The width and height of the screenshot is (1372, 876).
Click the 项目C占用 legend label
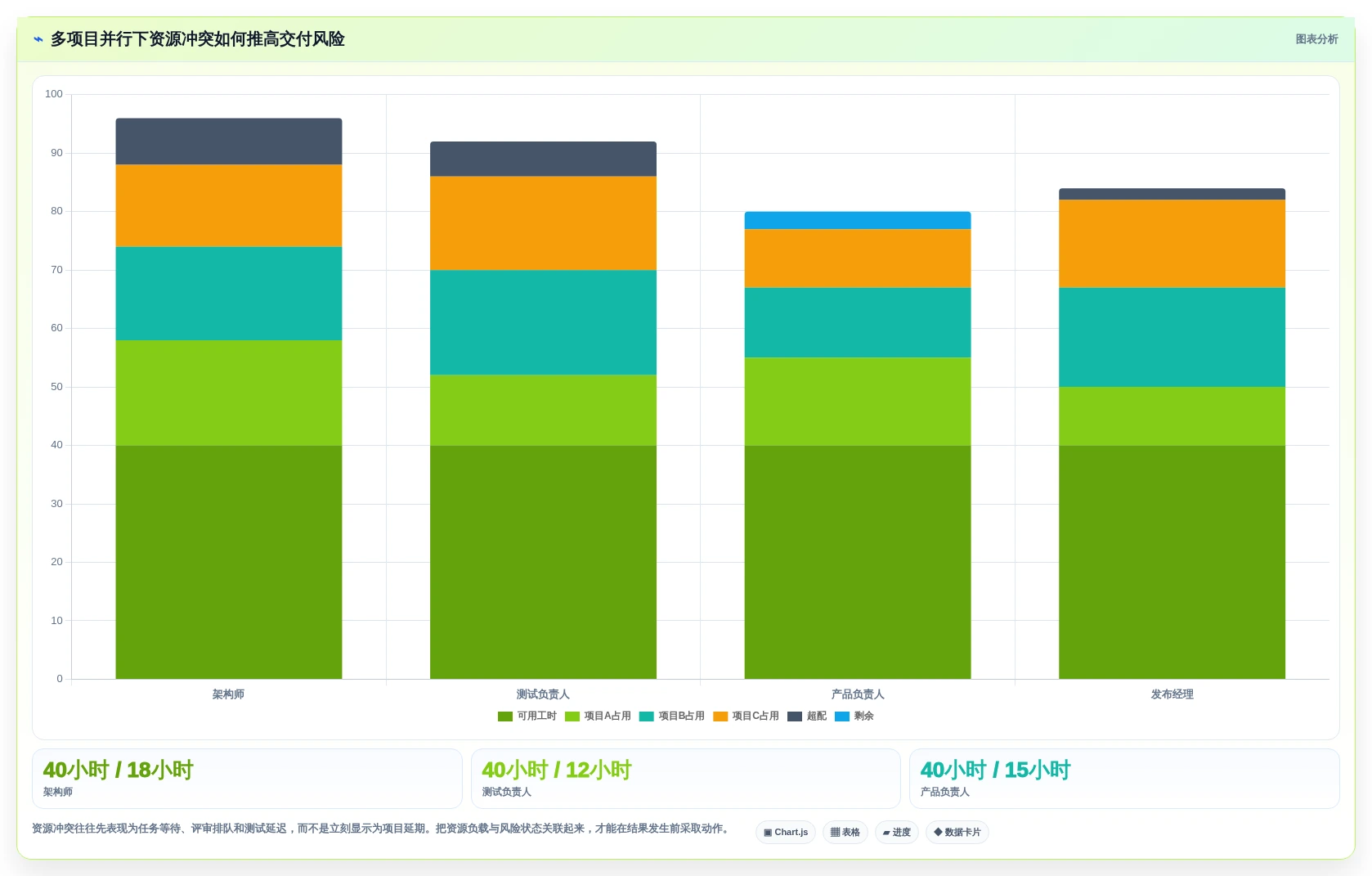coord(755,717)
